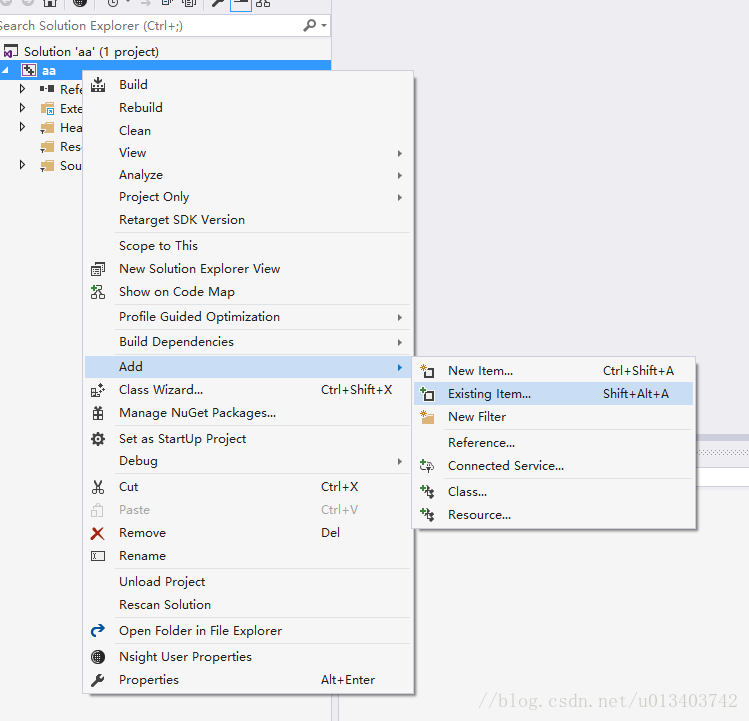Select Unload Project

pyautogui.click(x=247, y=581)
